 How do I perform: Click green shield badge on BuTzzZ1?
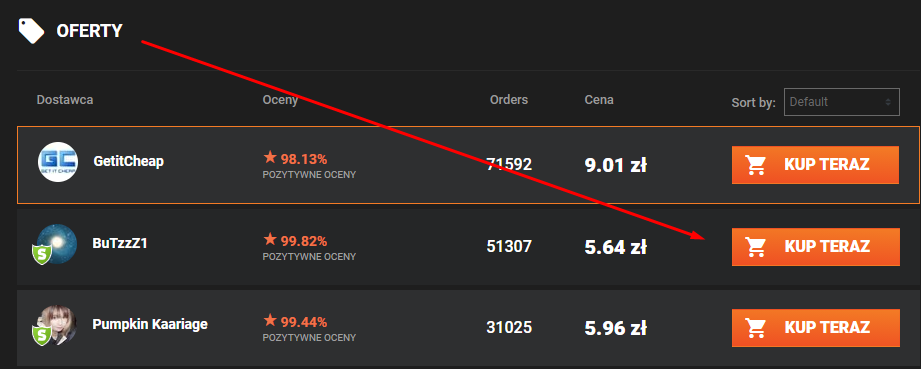coord(42,254)
